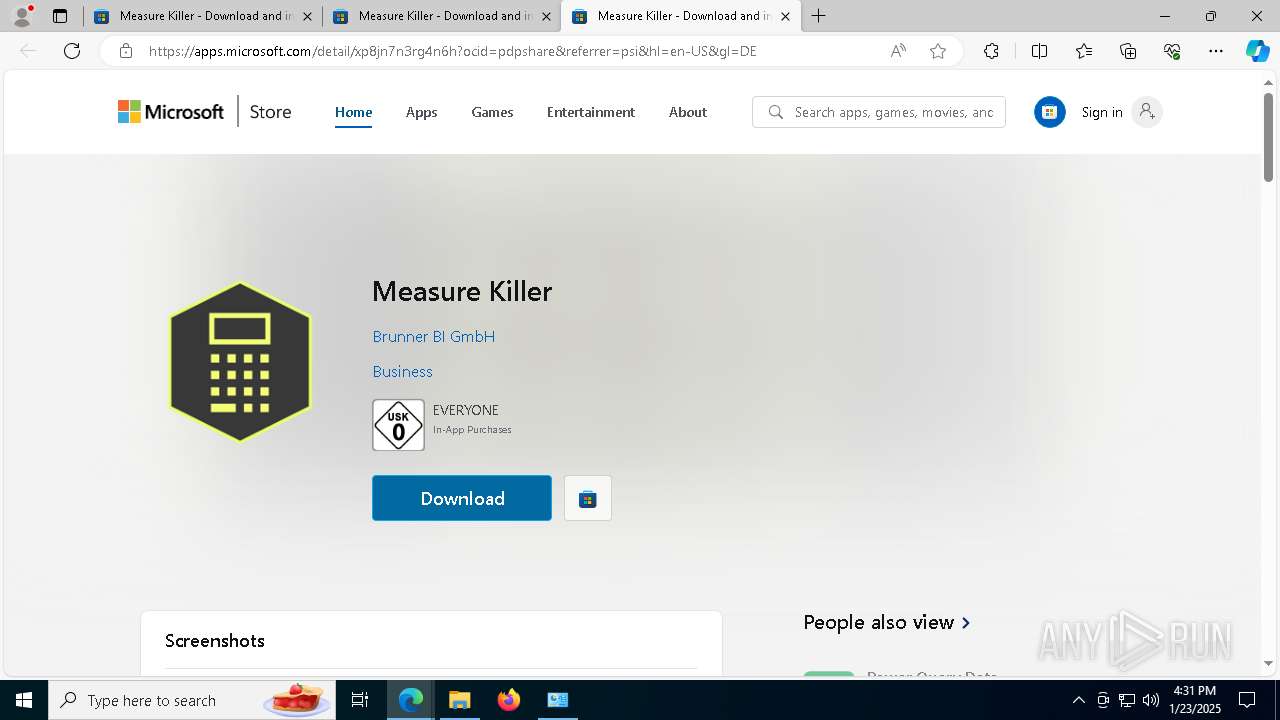Viewport: 1280px width, 720px height.
Task: Open File Explorer from the taskbar
Action: point(459,700)
